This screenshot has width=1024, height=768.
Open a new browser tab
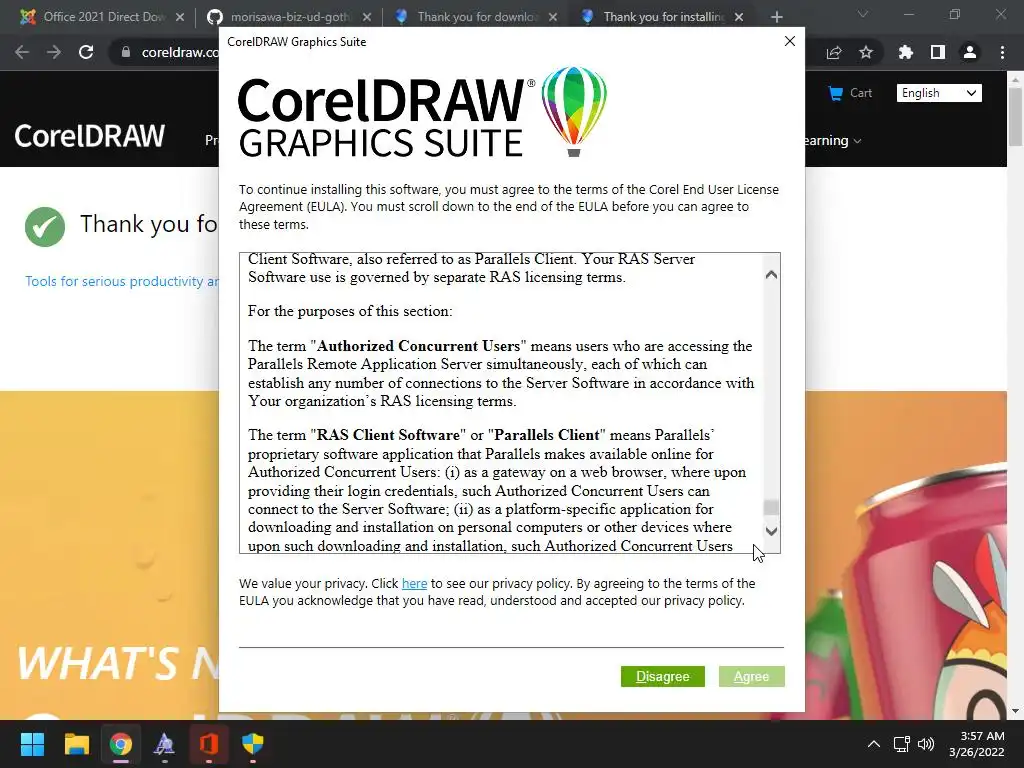(x=776, y=17)
